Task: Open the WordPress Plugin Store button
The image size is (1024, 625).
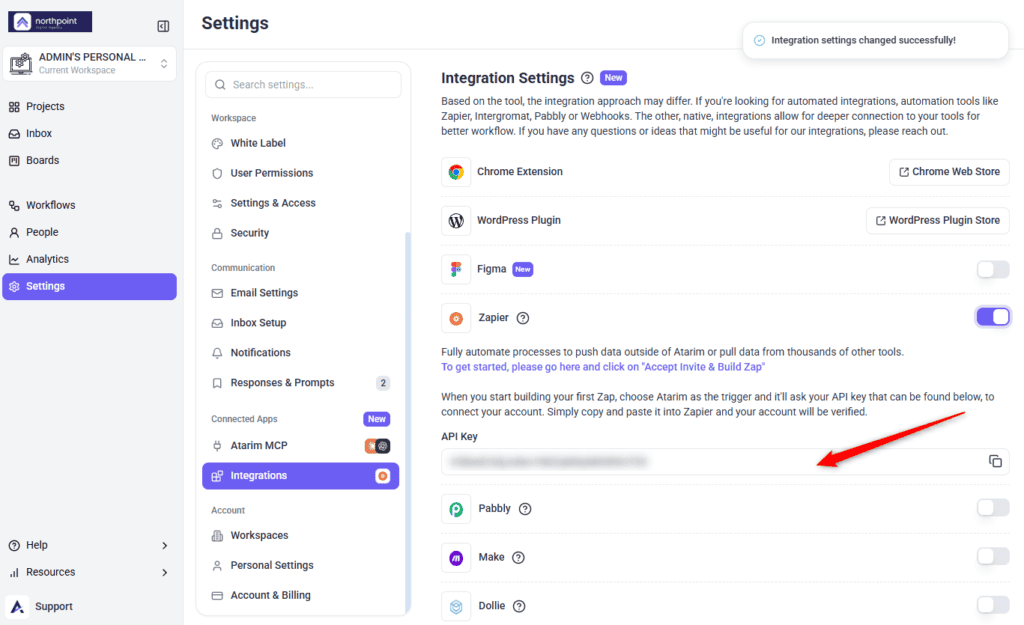Action: (x=937, y=221)
